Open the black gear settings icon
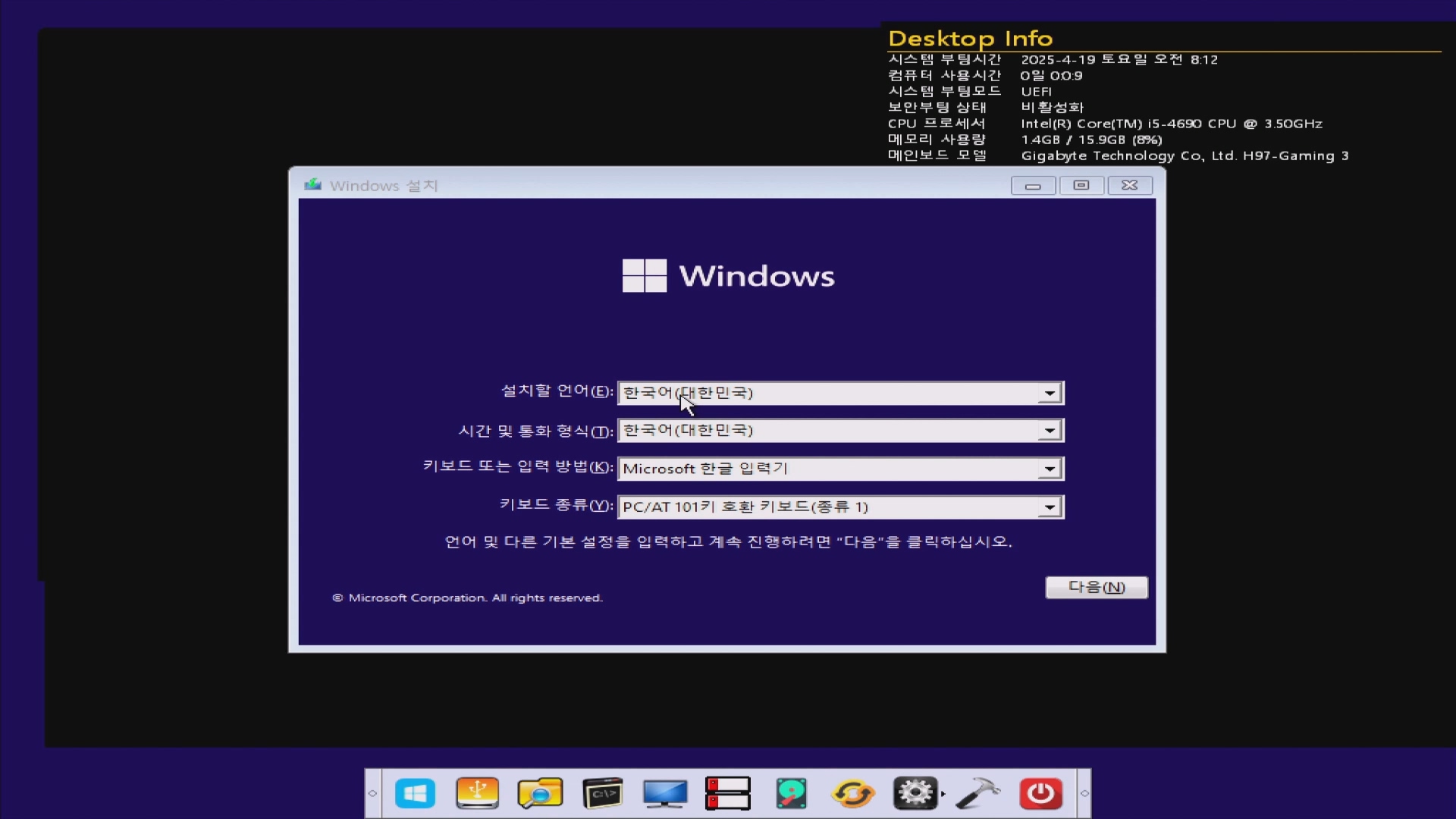Image resolution: width=1456 pixels, height=819 pixels. (x=915, y=793)
